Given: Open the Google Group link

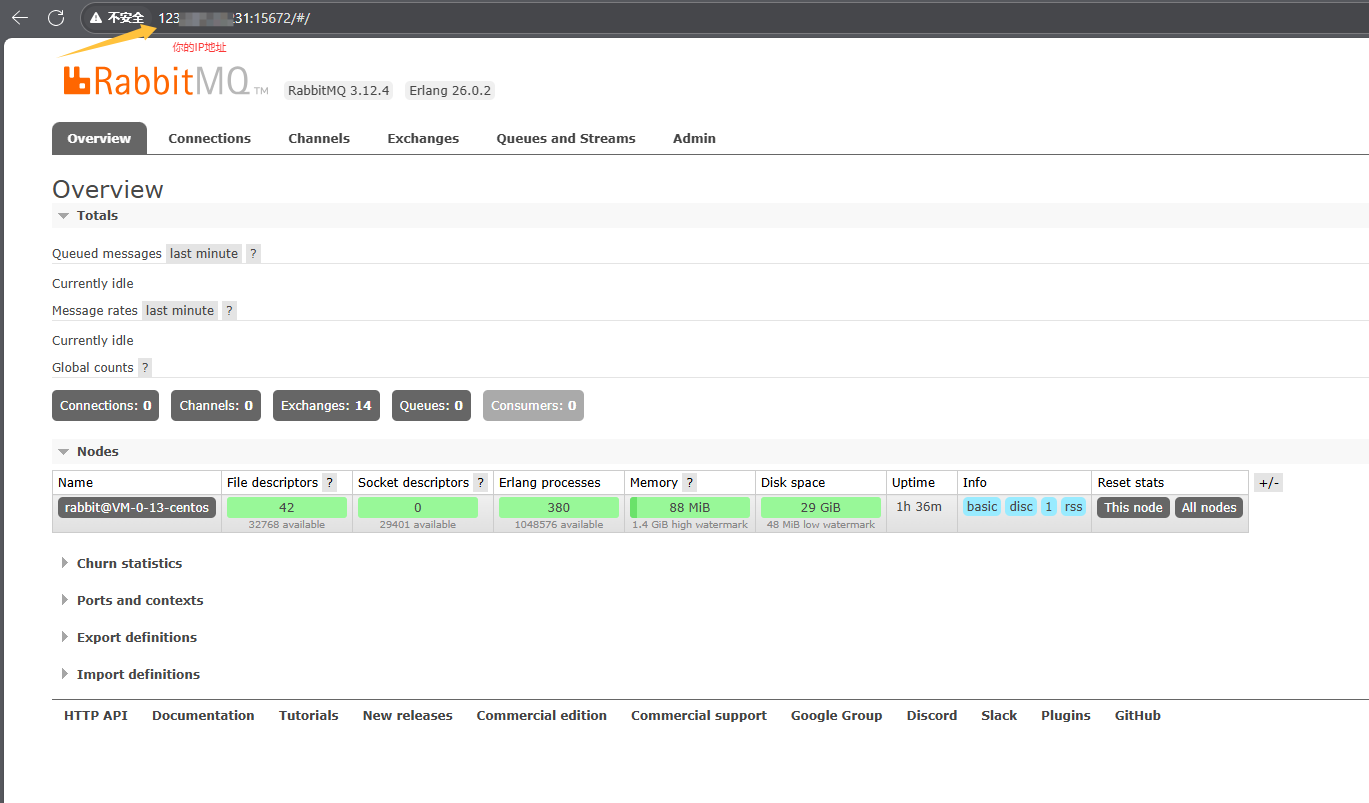Looking at the screenshot, I should [837, 715].
